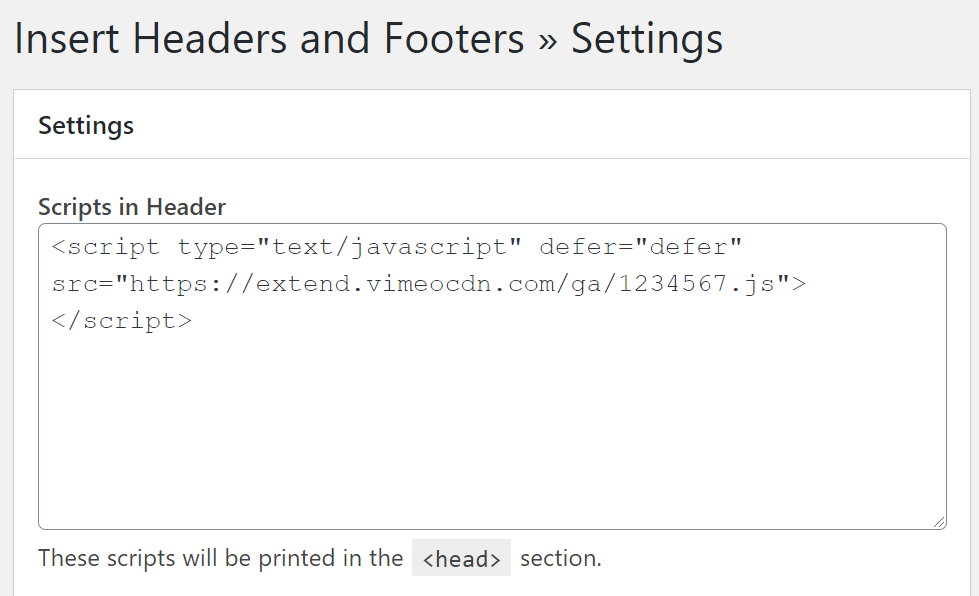Click the » separator in page title

coord(548,41)
